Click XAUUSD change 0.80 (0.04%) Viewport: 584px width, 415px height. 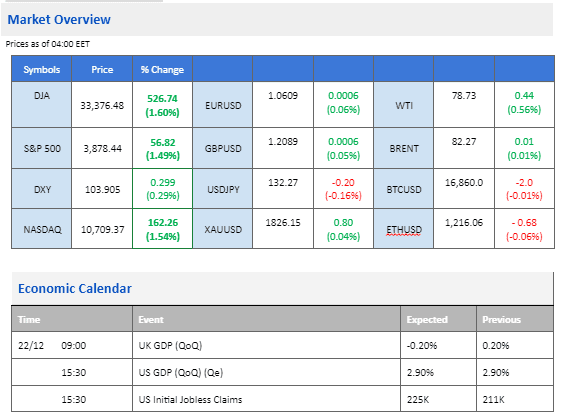coord(343,229)
